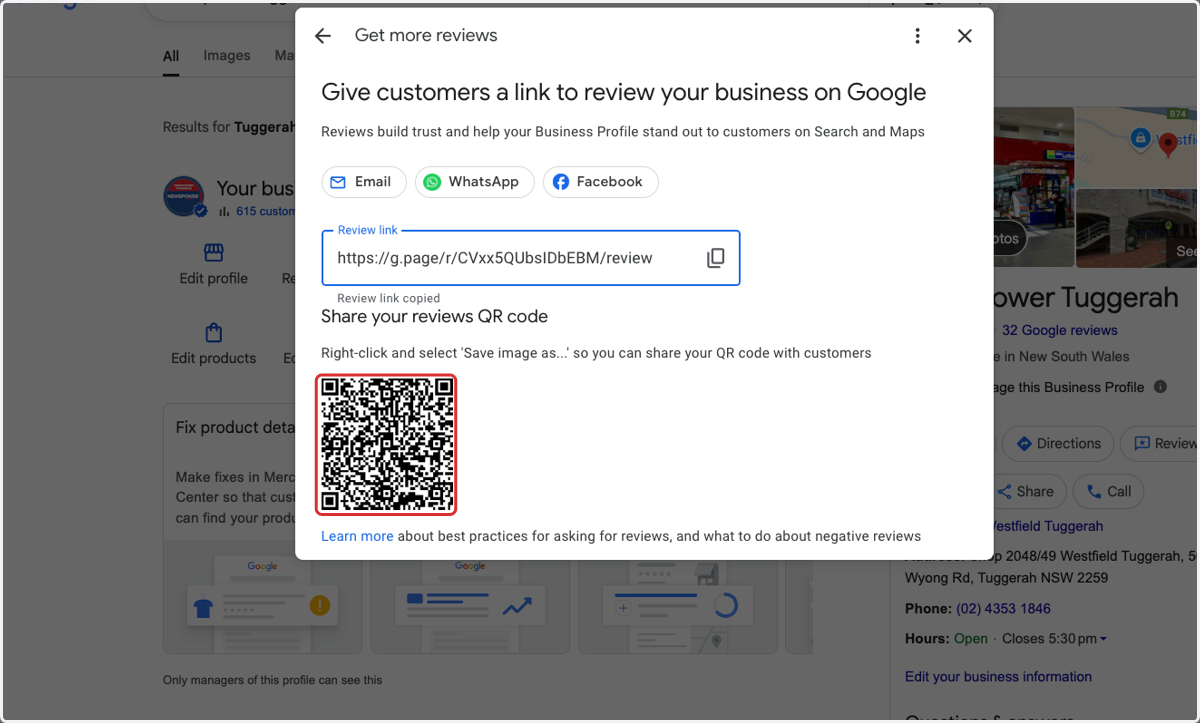The image size is (1200, 723).
Task: Expand the hours dropdown arrow
Action: pyautogui.click(x=1103, y=639)
